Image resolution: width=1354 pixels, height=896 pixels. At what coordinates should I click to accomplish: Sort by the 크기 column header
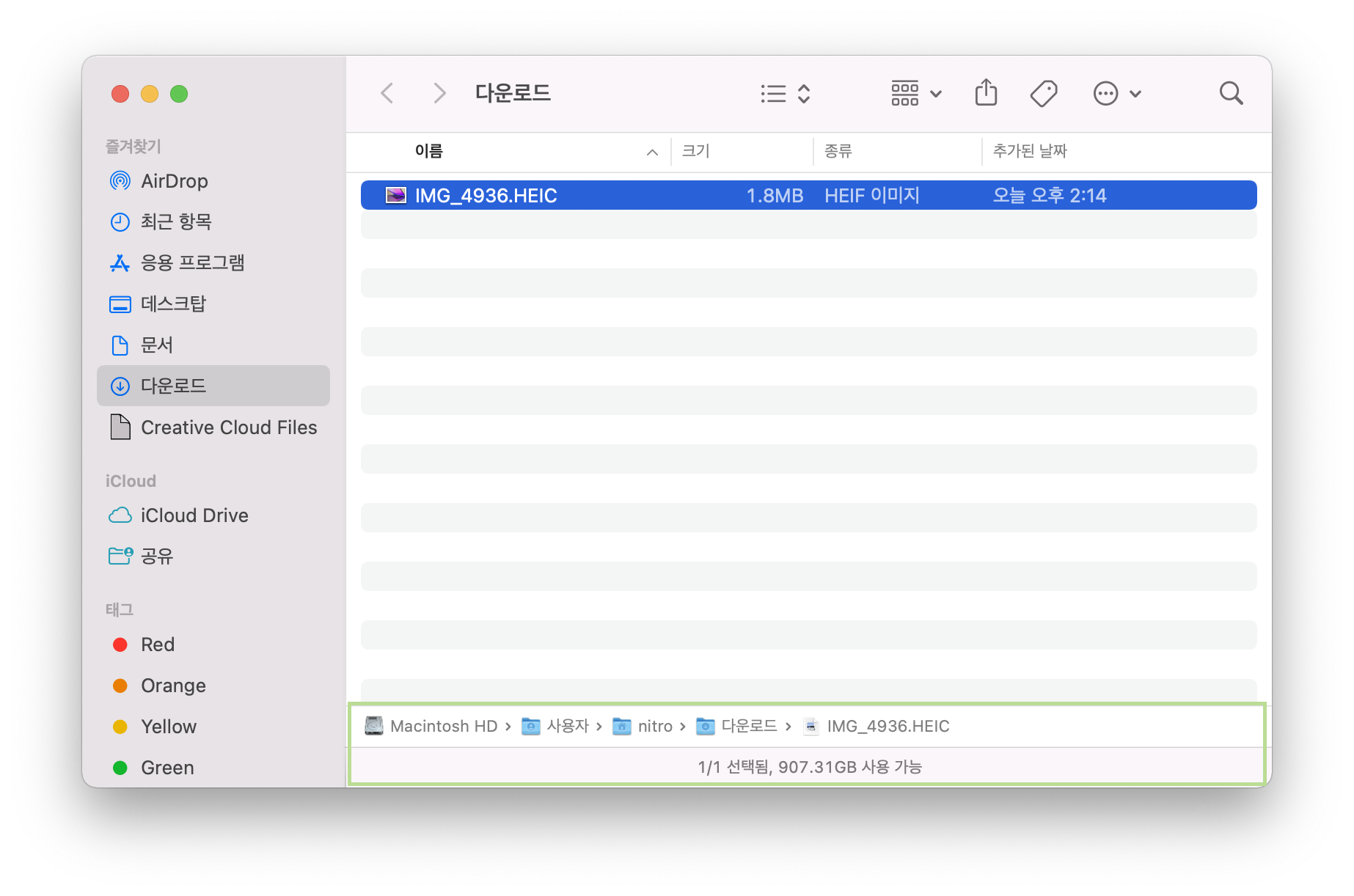point(695,151)
